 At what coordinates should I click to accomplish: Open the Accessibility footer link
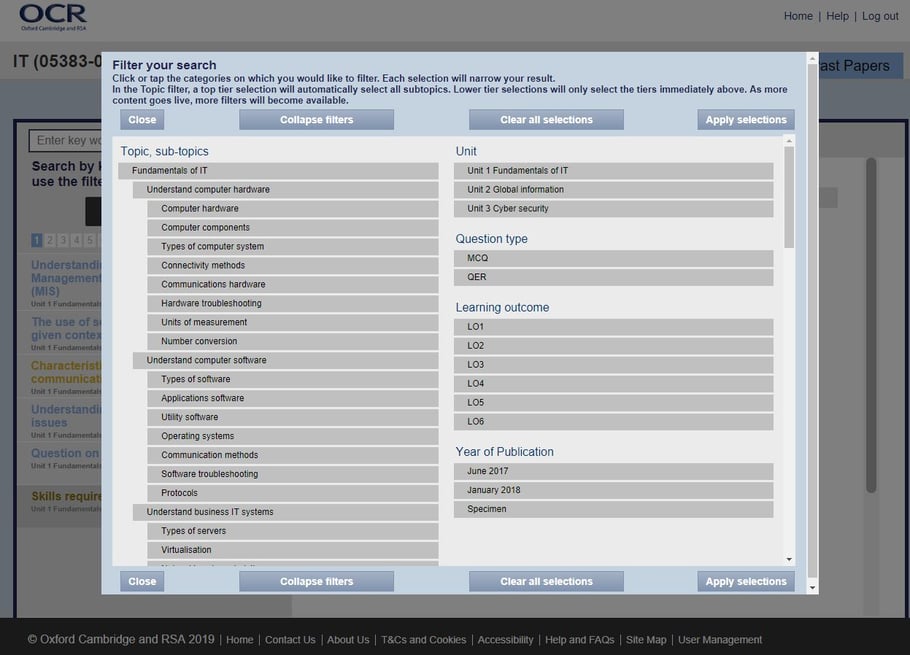point(505,639)
